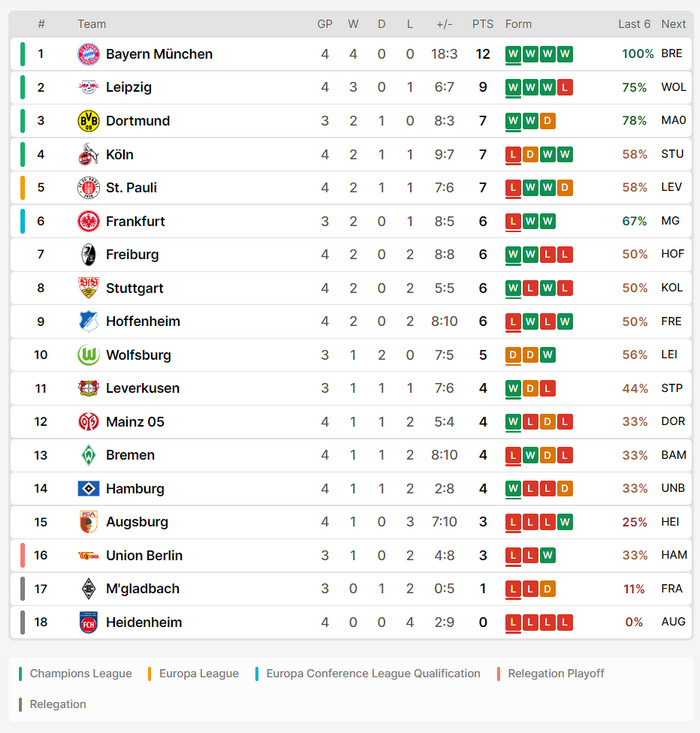Click the Bayern München club crest
Screen dimensions: 700x733
coord(89,54)
